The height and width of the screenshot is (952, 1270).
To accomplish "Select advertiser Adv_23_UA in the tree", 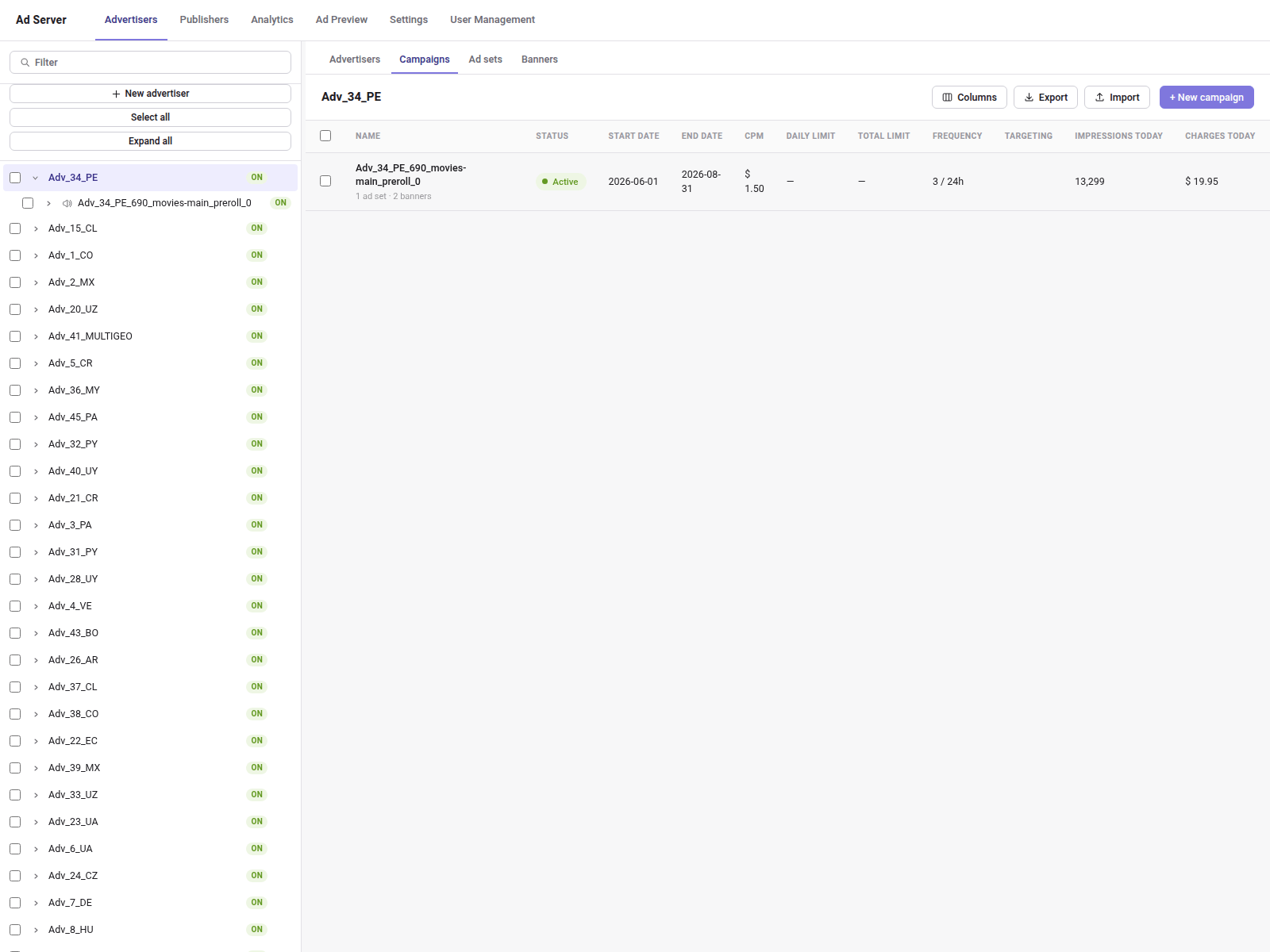I will [x=73, y=822].
